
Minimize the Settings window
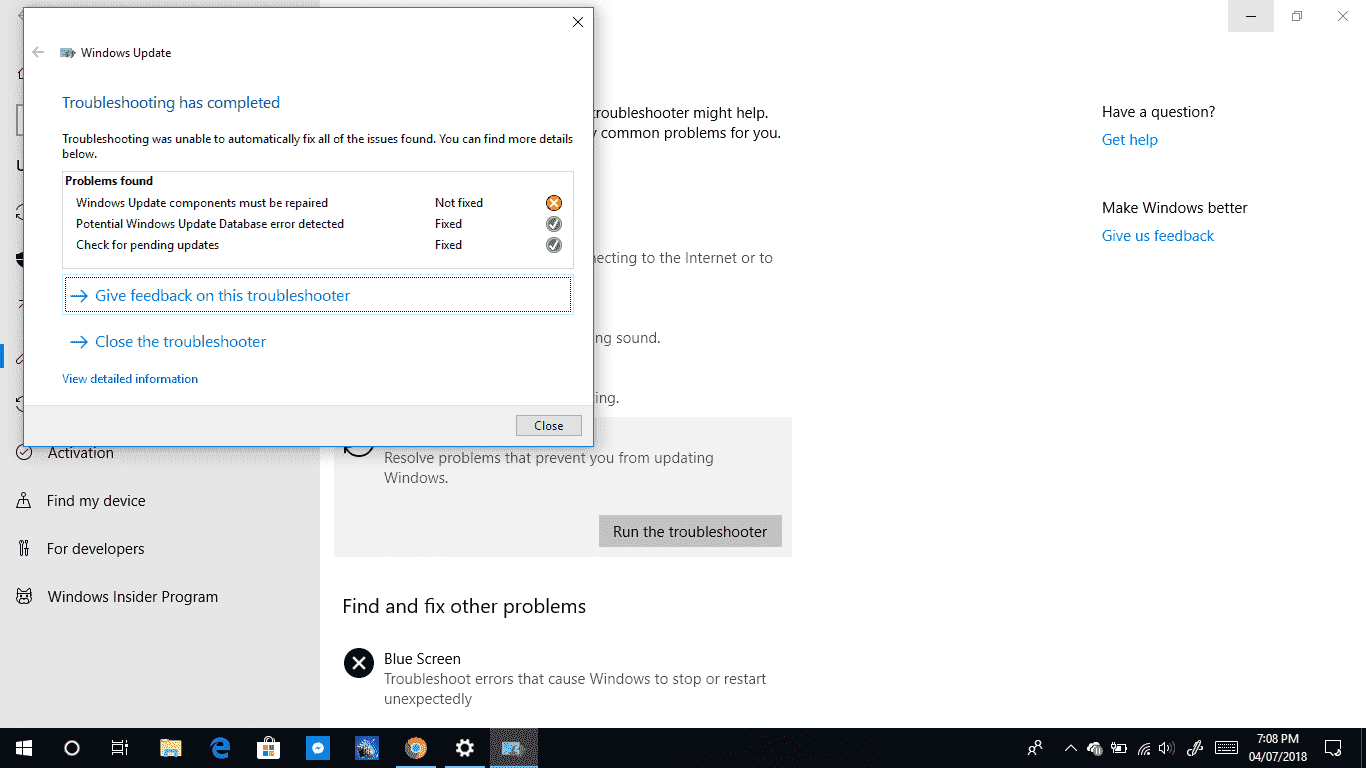tap(1251, 16)
